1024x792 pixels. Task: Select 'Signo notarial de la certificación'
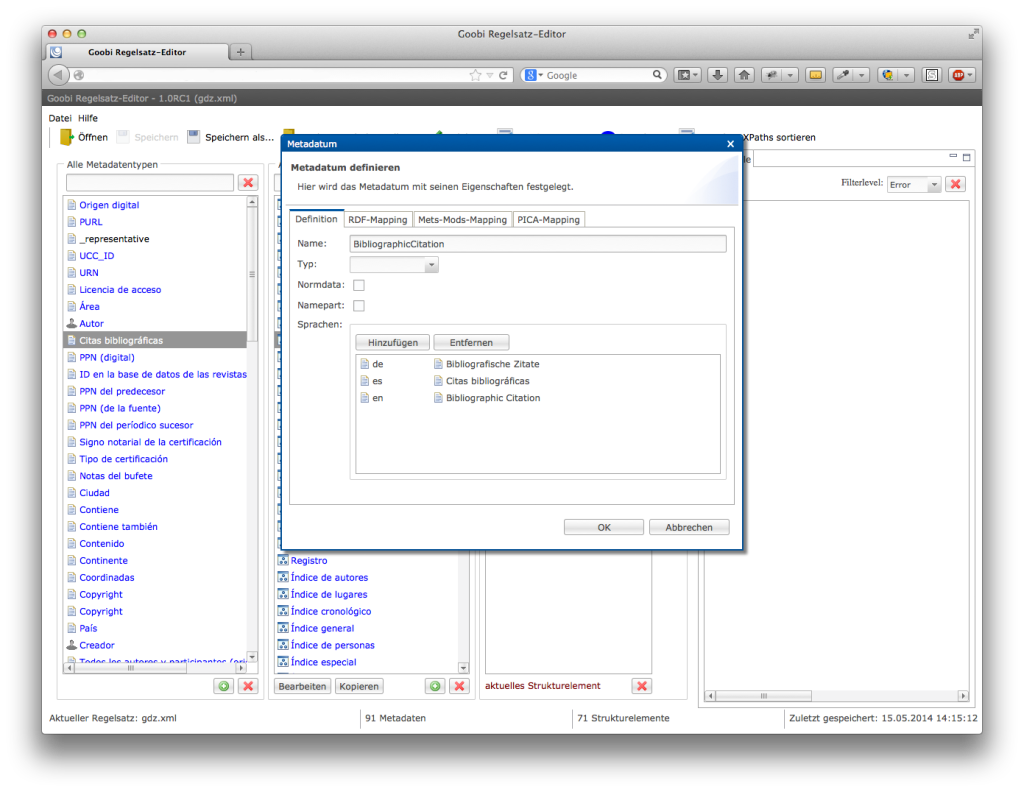point(150,442)
